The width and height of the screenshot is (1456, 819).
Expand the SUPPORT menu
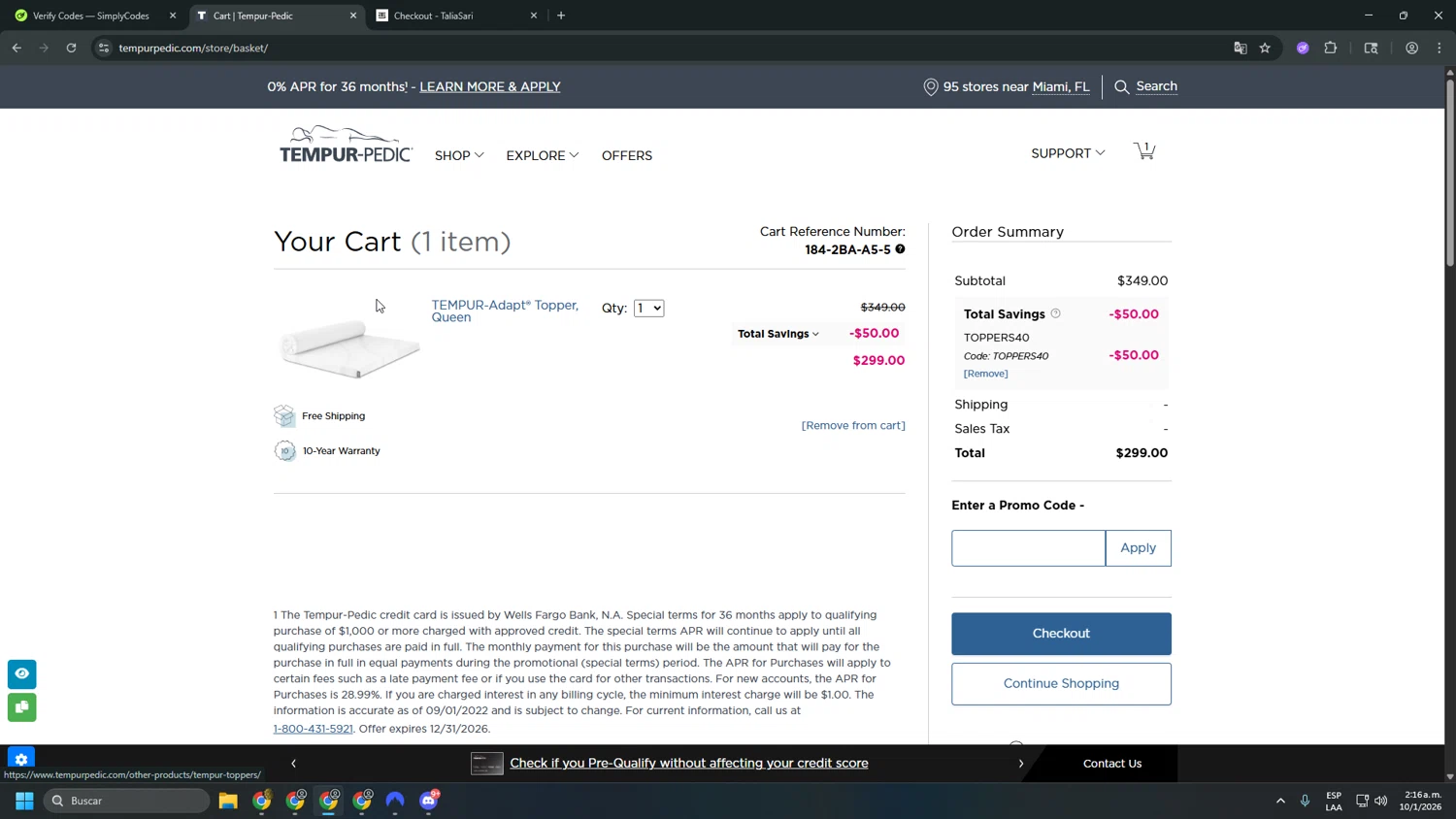(1068, 153)
